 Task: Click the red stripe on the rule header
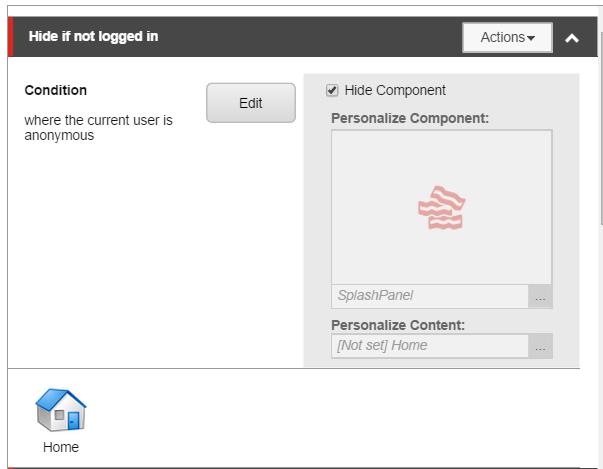pos(11,37)
